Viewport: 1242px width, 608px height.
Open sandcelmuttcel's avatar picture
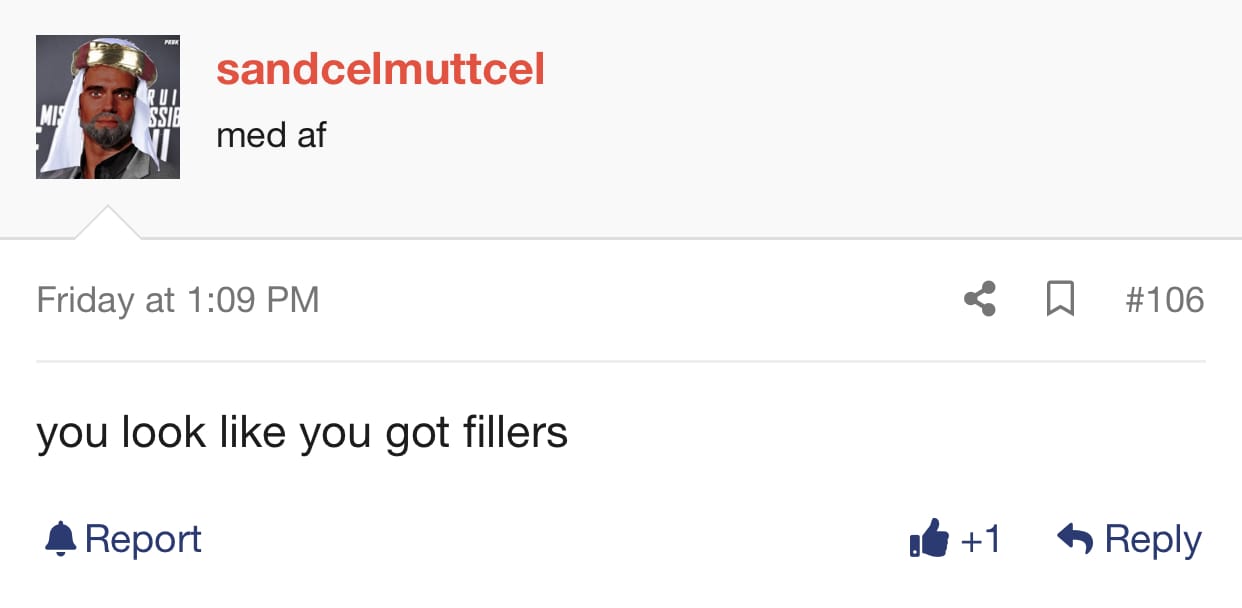point(108,107)
